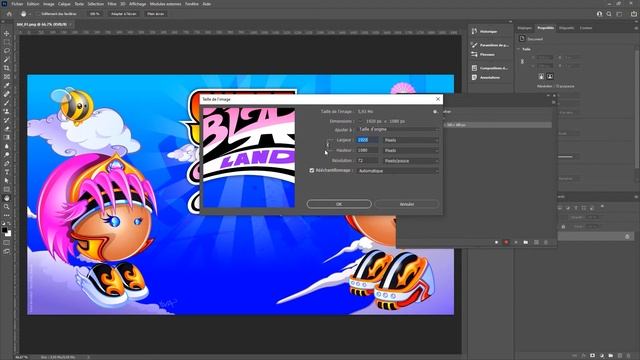Click Annuler in the image size dialog
Viewport: 640px width, 360px height.
click(407, 204)
